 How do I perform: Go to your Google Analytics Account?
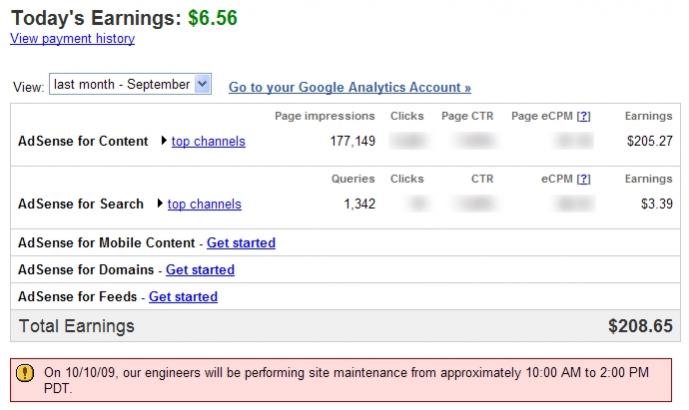pos(350,87)
